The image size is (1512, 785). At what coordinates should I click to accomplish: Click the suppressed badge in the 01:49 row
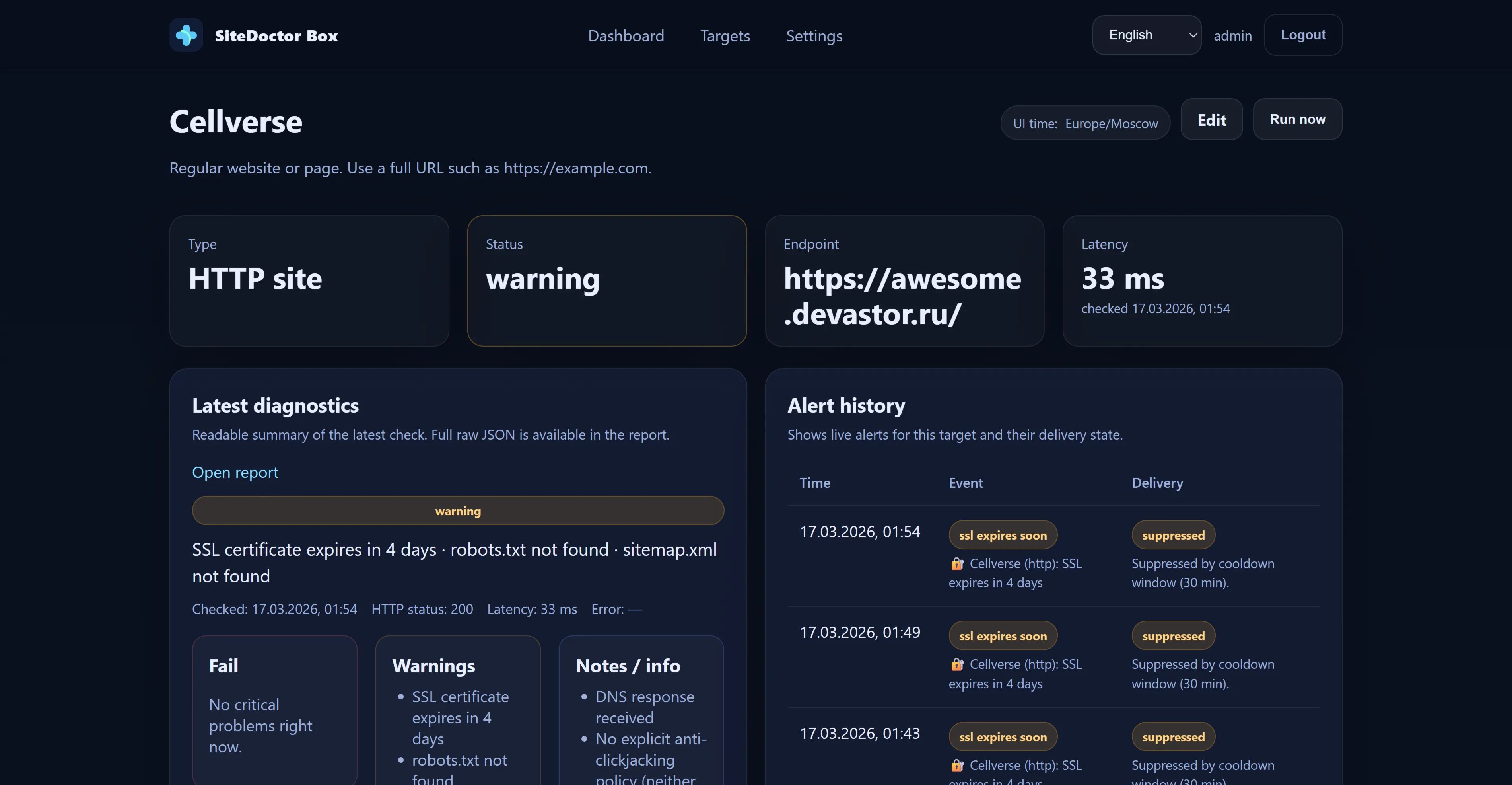[1173, 636]
